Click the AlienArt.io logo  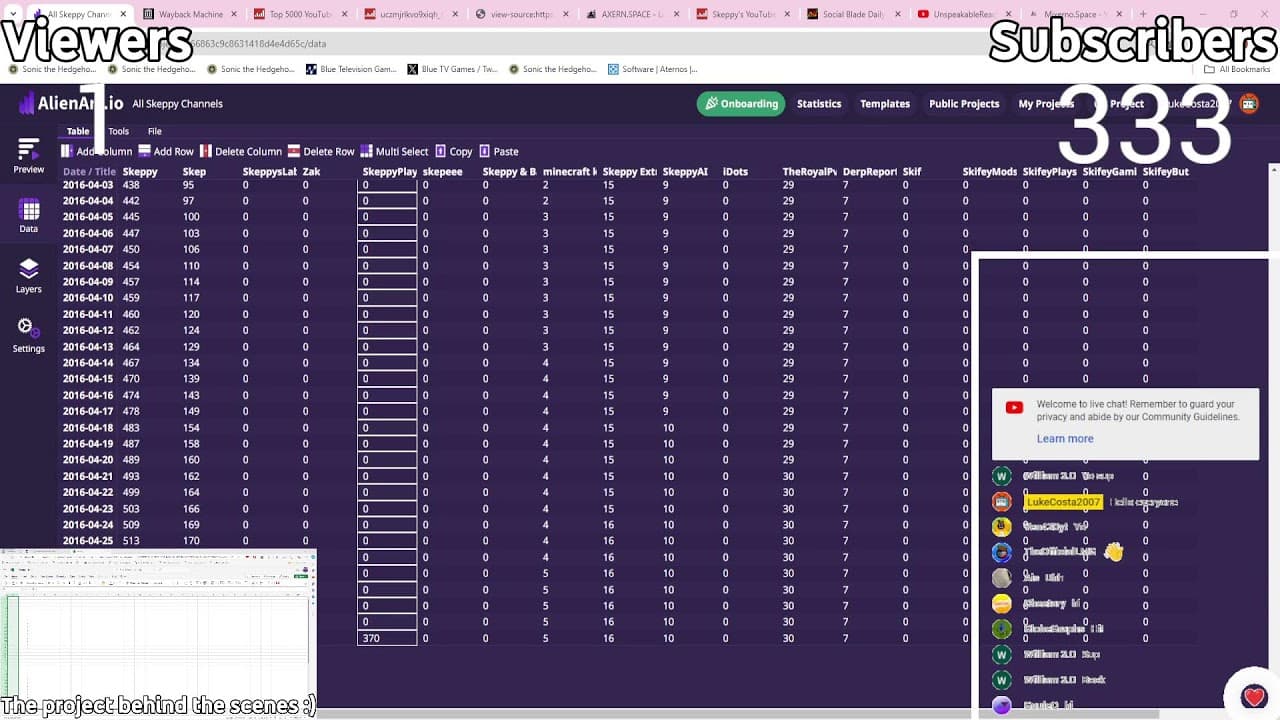click(x=70, y=103)
